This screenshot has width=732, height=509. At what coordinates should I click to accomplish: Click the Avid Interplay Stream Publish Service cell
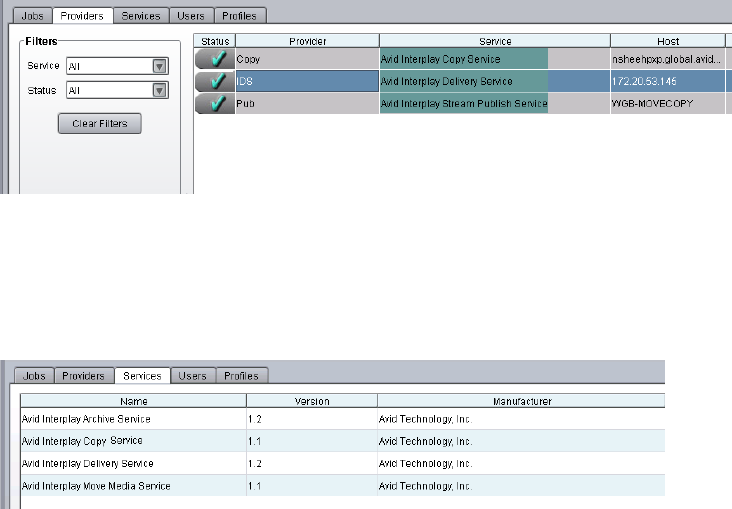coord(495,103)
